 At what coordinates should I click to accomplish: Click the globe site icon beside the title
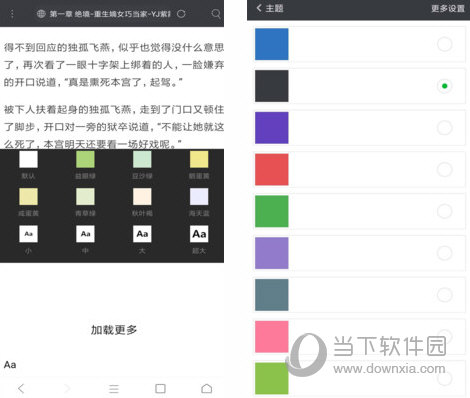click(41, 14)
